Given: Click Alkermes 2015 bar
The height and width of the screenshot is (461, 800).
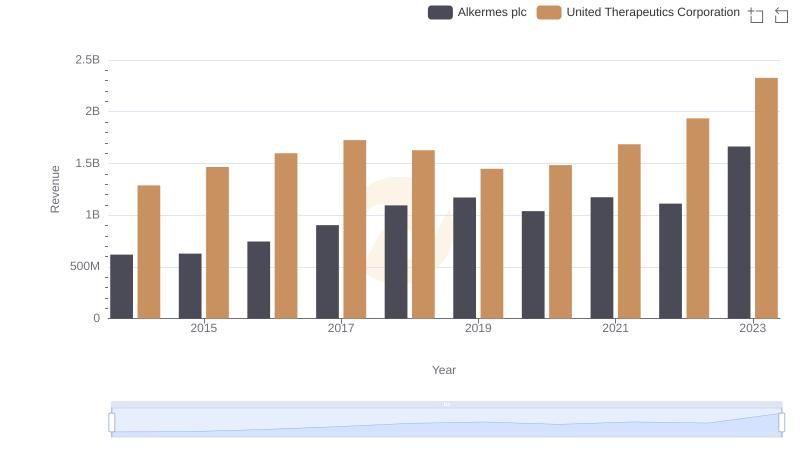Looking at the screenshot, I should 190,286.
